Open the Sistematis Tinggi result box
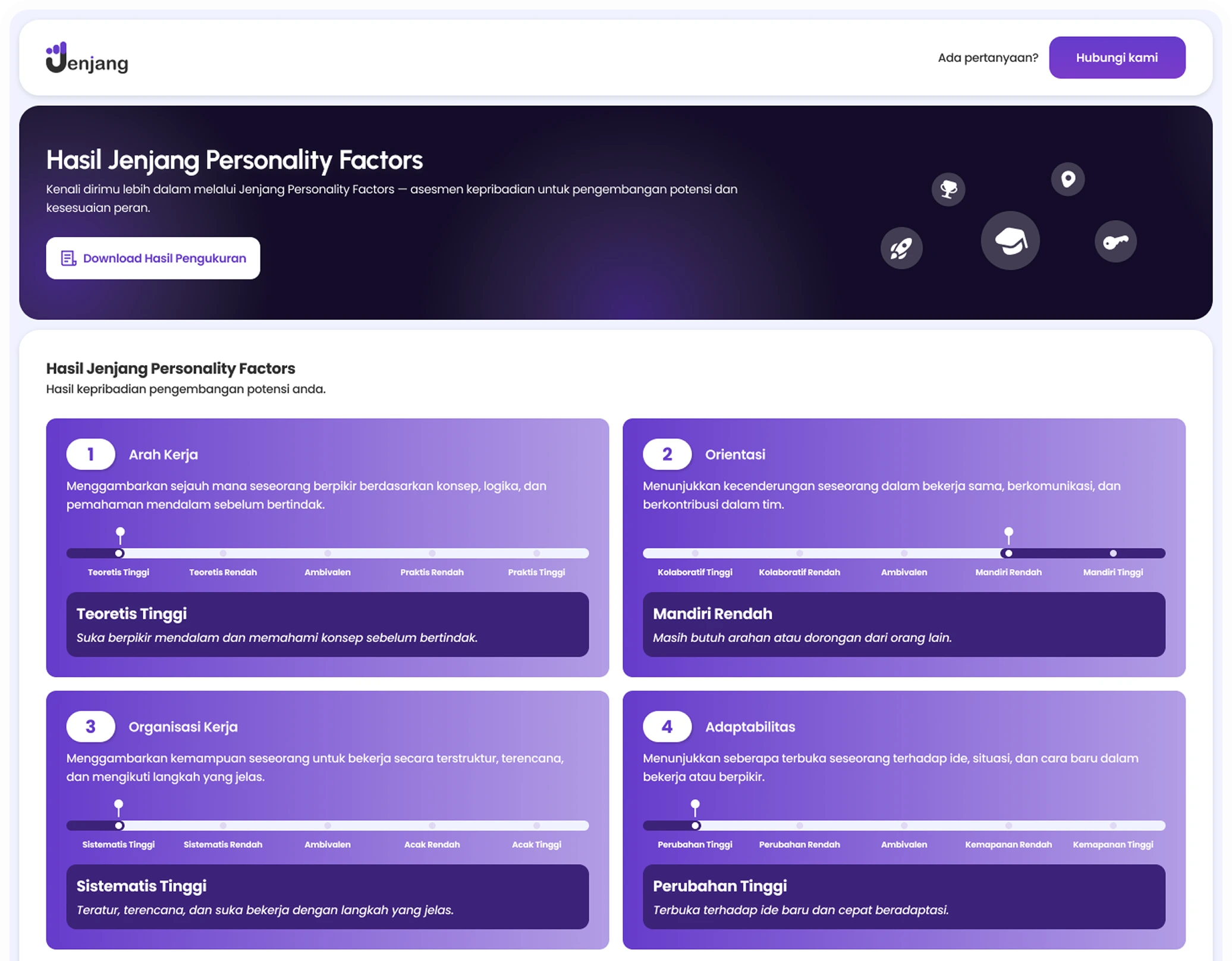Image resolution: width=1232 pixels, height=961 pixels. 328,897
